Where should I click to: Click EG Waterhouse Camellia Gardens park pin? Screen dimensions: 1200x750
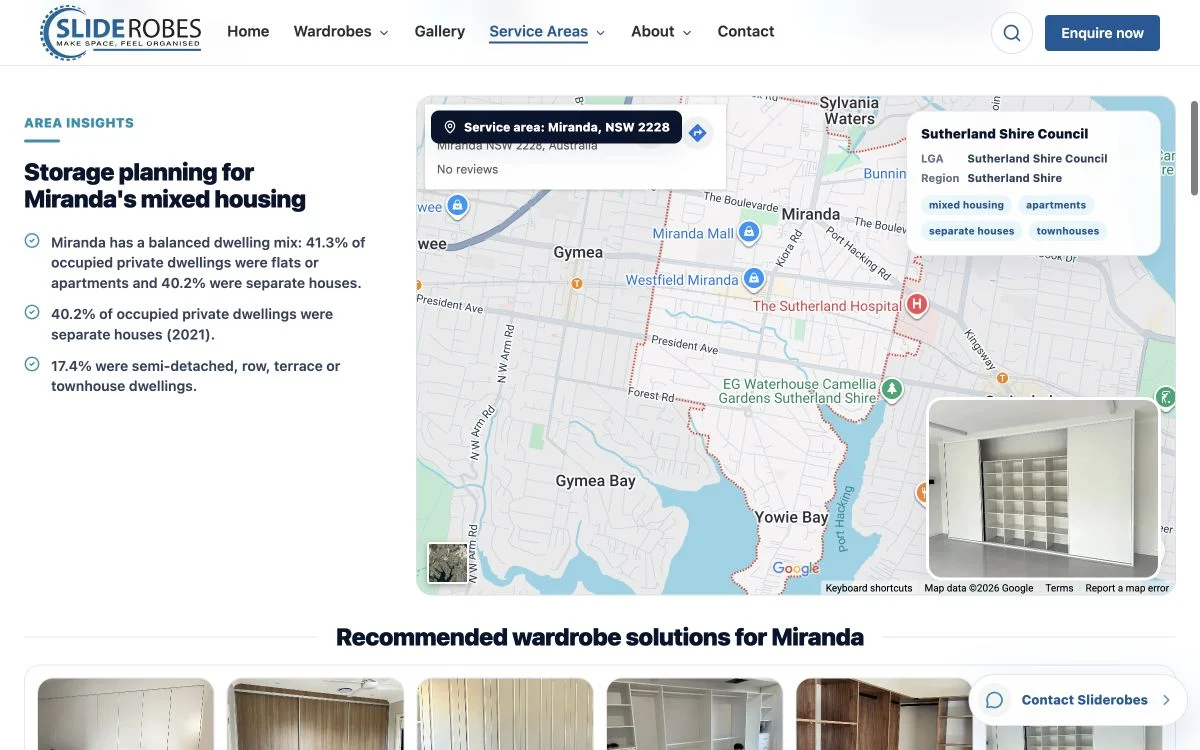point(891,388)
